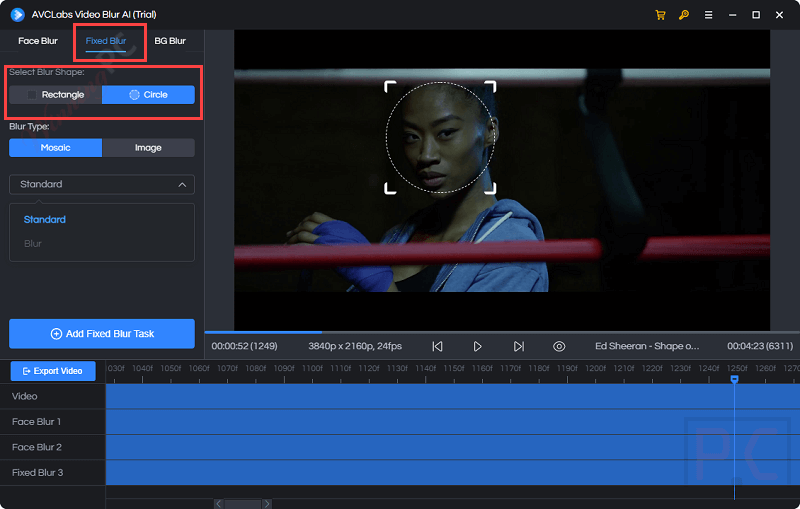Jump to next frame
This screenshot has width=800, height=509.
518,346
